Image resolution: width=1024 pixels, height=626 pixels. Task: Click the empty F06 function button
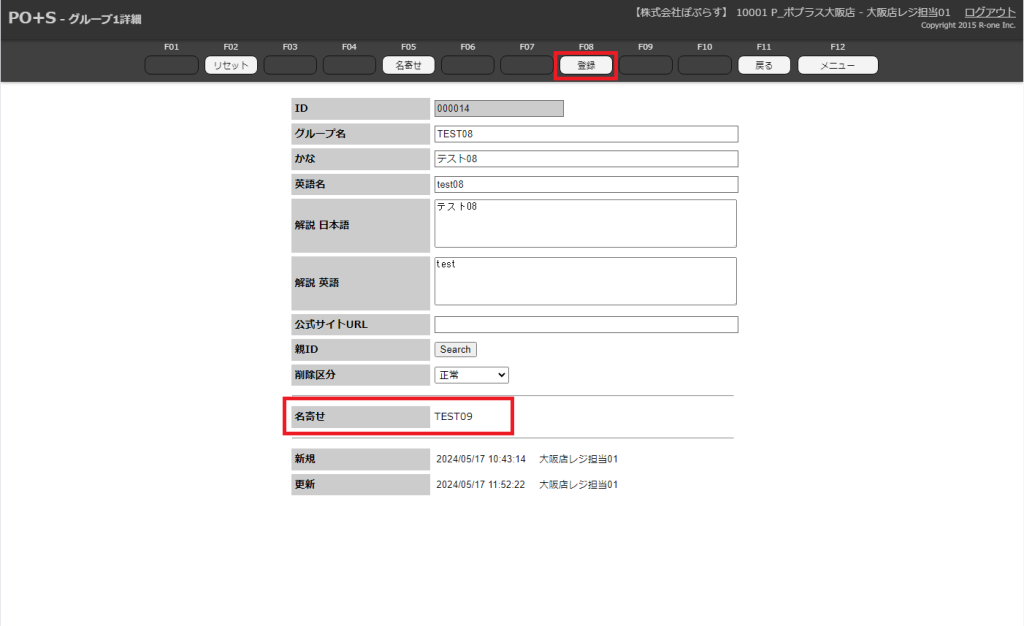pos(467,65)
